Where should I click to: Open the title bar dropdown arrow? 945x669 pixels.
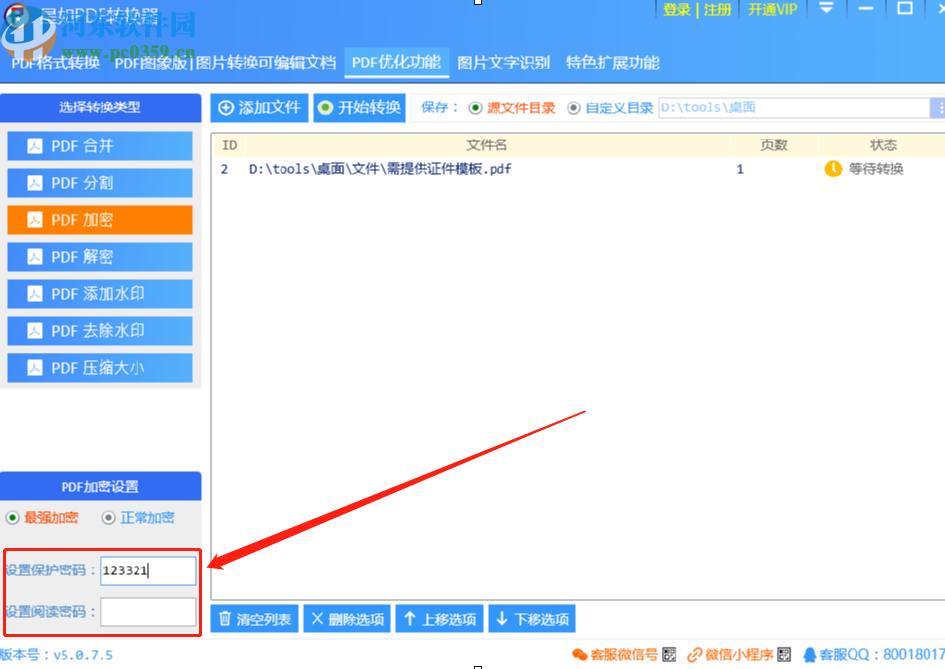[x=826, y=9]
